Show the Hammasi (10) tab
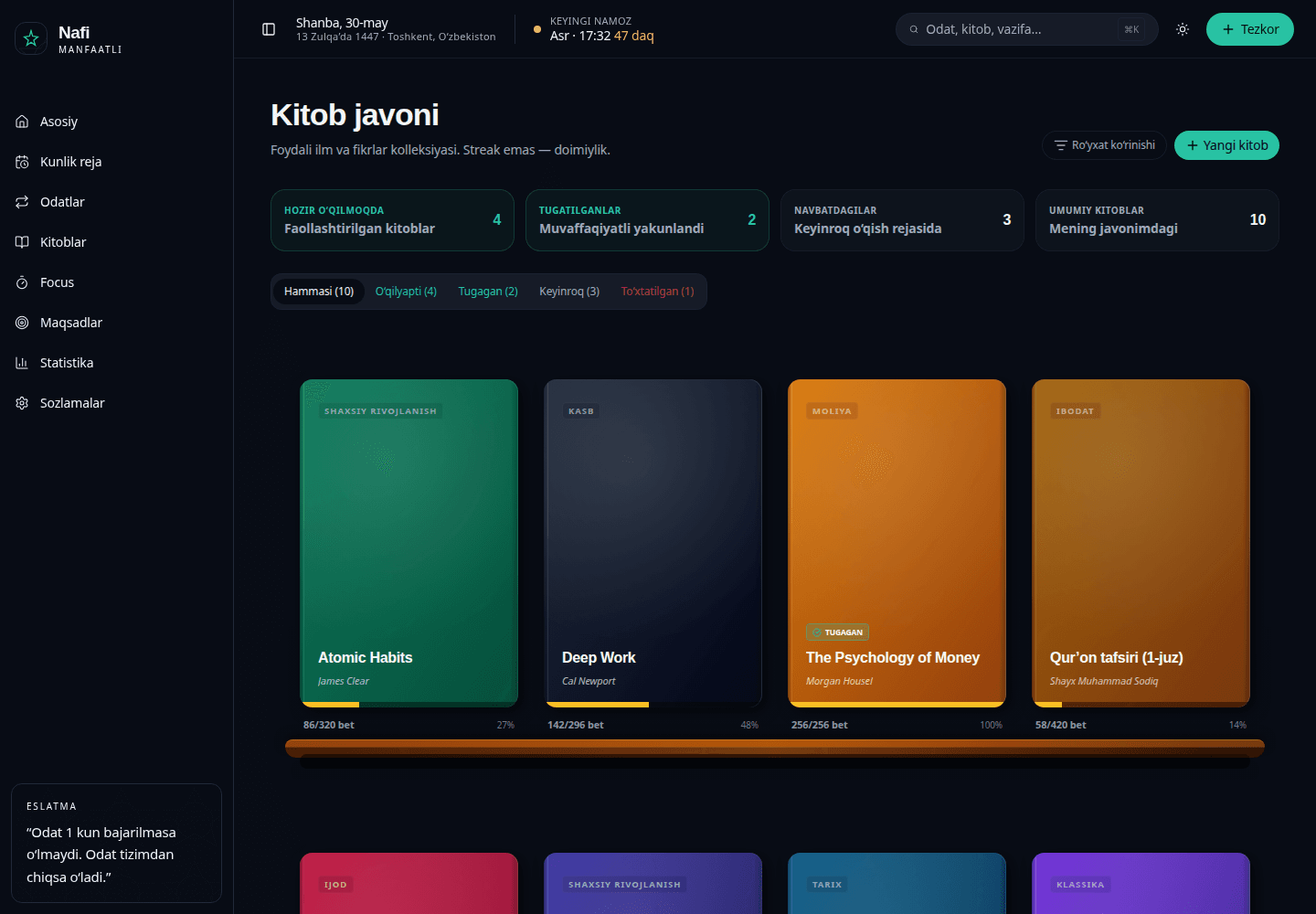This screenshot has width=1316, height=914. coord(319,292)
